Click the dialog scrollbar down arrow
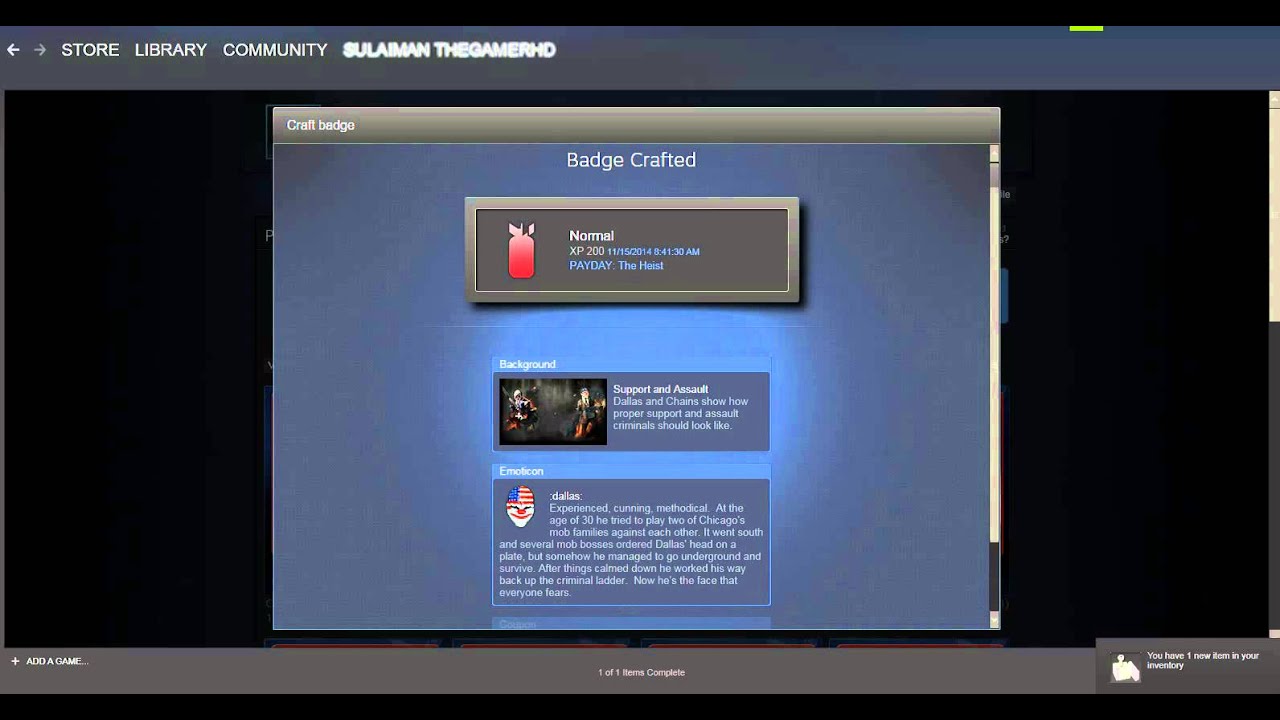 (994, 621)
